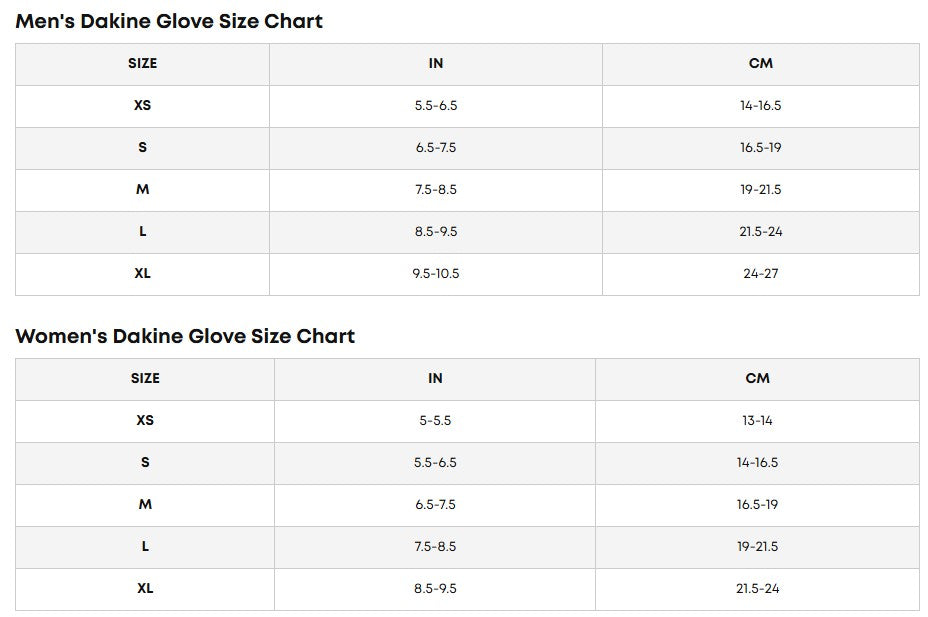
Task: Click the IN header in men's table
Action: (435, 63)
